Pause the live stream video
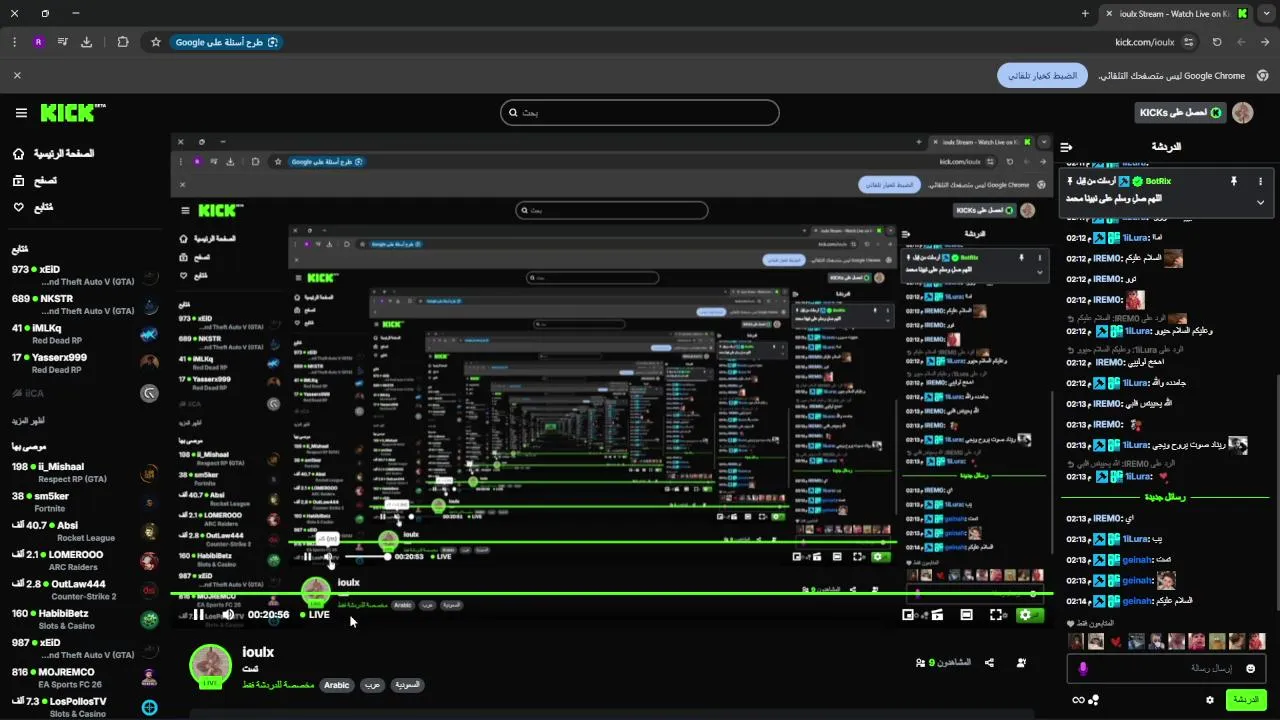The height and width of the screenshot is (720, 1280). pos(198,615)
